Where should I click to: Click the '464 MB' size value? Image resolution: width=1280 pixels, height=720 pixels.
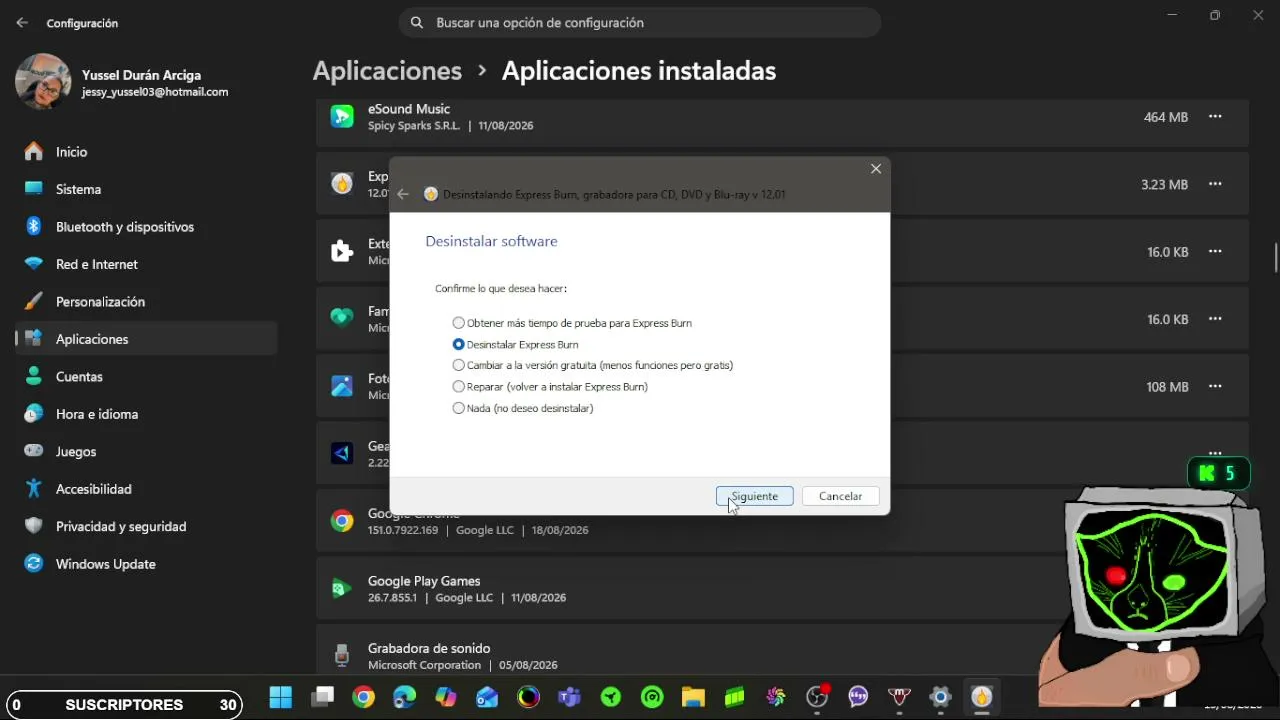click(x=1166, y=117)
